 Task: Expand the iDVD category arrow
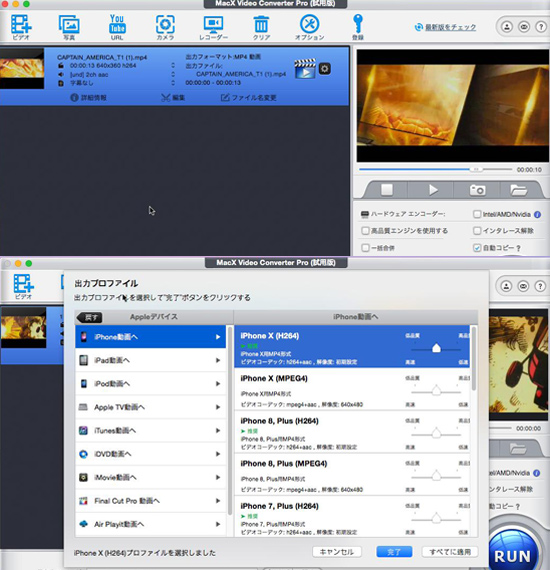218,454
